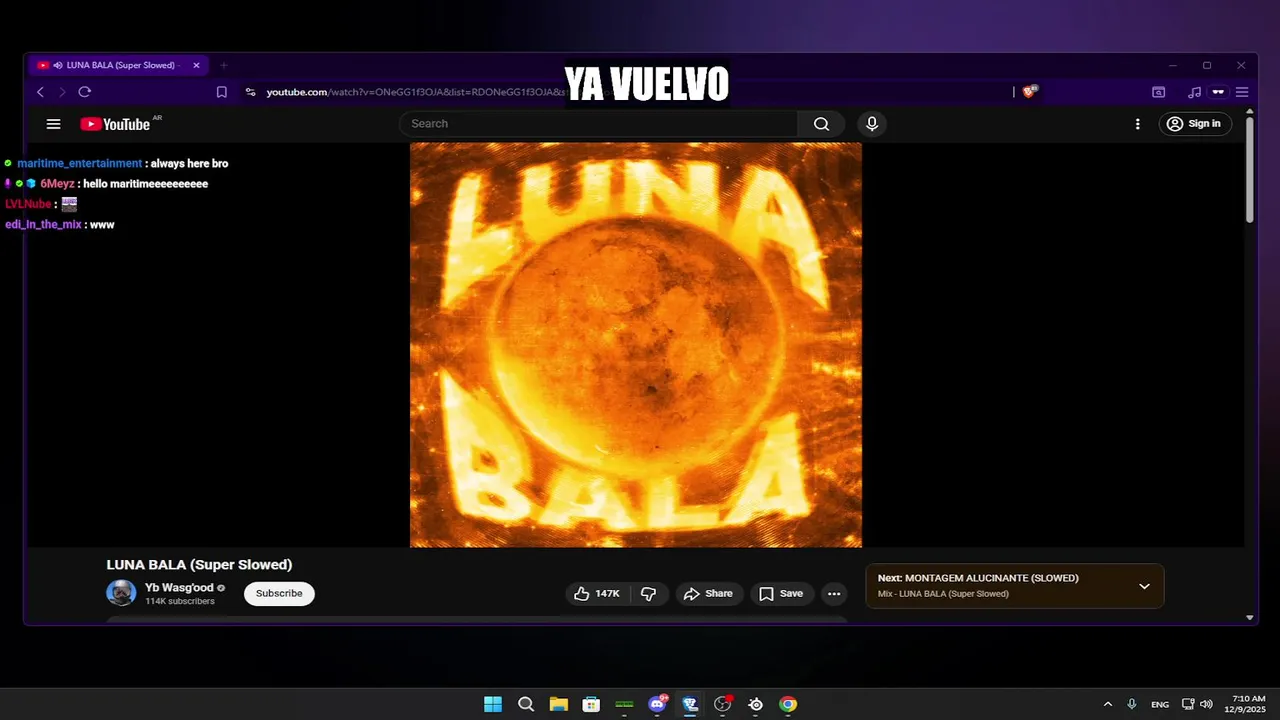The height and width of the screenshot is (720, 1280).
Task: Open more actions ellipsis beside Save
Action: (834, 594)
